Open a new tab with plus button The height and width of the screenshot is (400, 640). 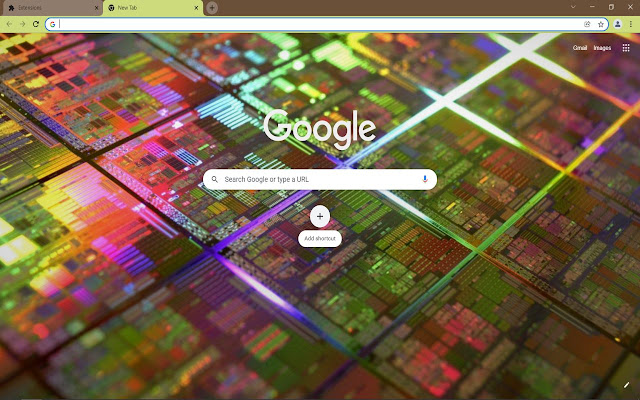(x=212, y=8)
